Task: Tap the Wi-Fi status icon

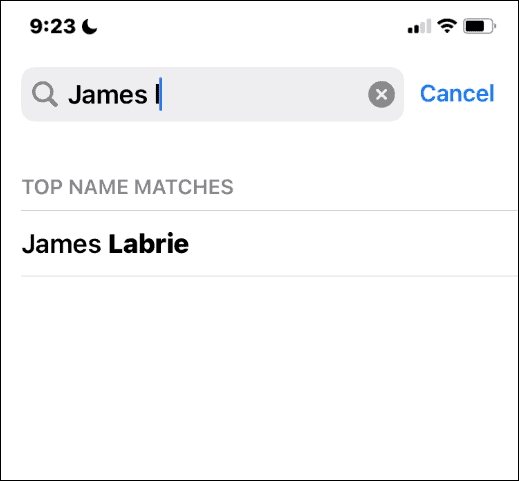Action: (447, 26)
